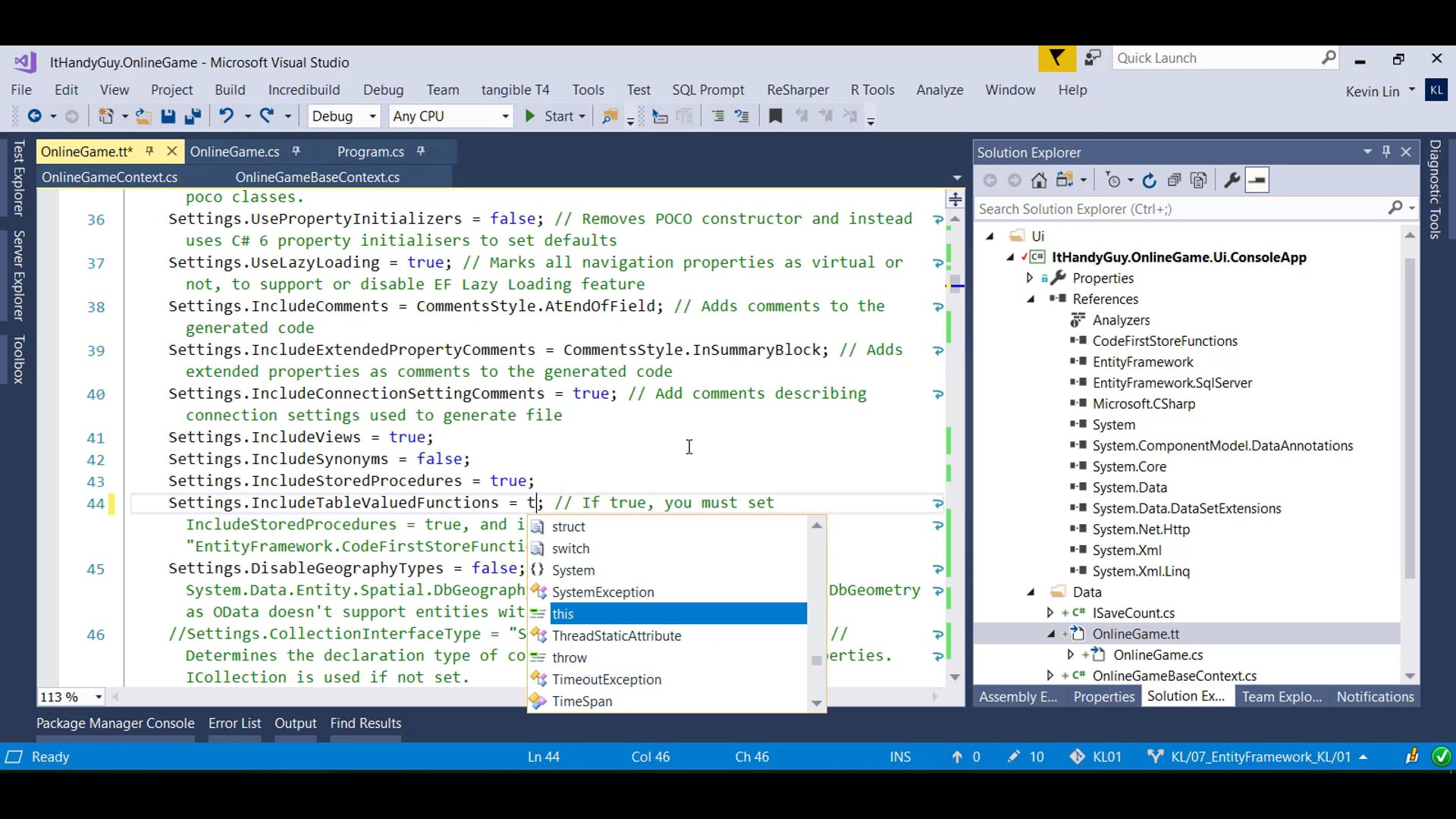
Task: Switch to the Program.cs tab
Action: (x=370, y=152)
